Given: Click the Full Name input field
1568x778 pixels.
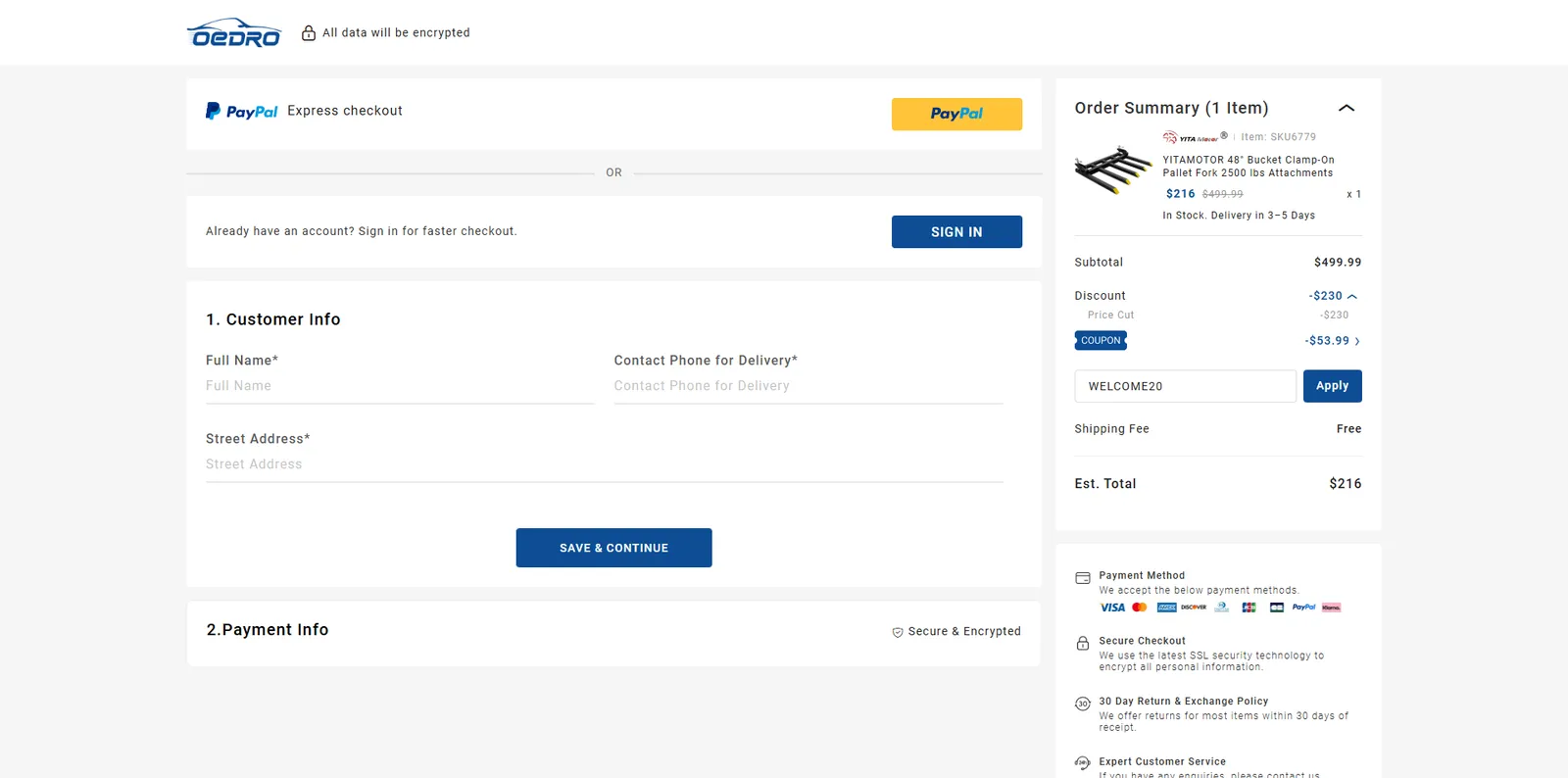Looking at the screenshot, I should click(400, 386).
